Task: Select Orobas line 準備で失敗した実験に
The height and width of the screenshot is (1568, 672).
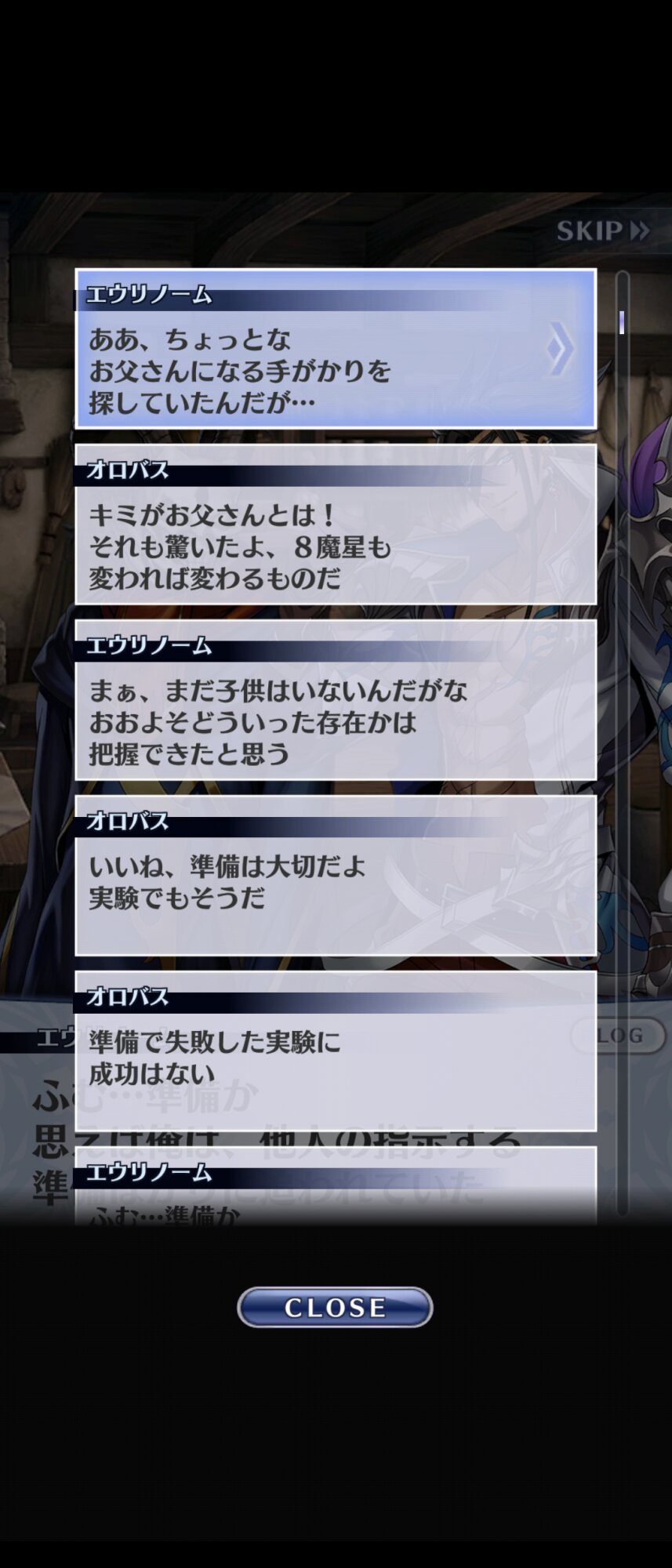Action: tap(336, 1051)
